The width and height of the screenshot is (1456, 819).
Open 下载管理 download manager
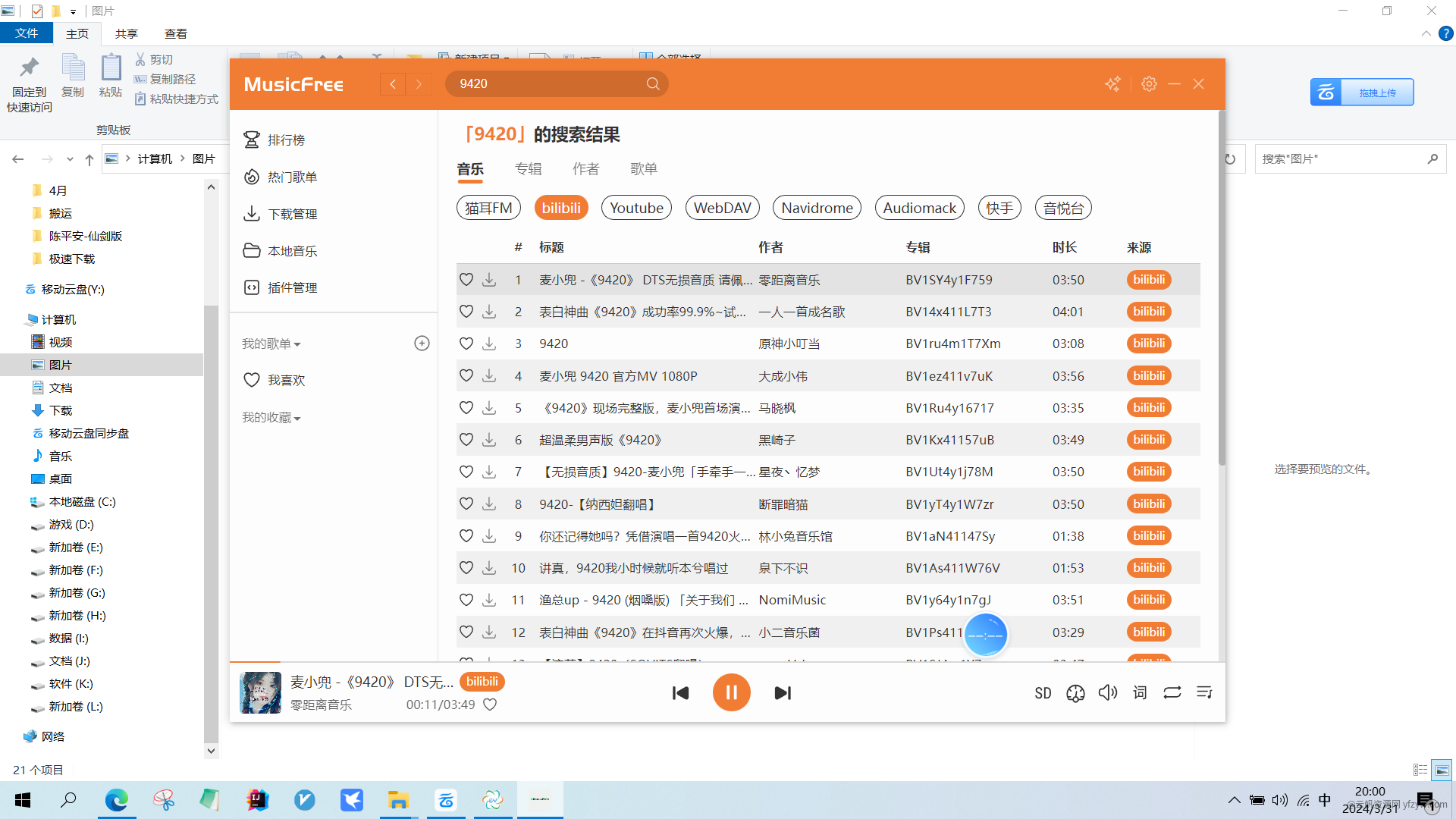[x=280, y=214]
